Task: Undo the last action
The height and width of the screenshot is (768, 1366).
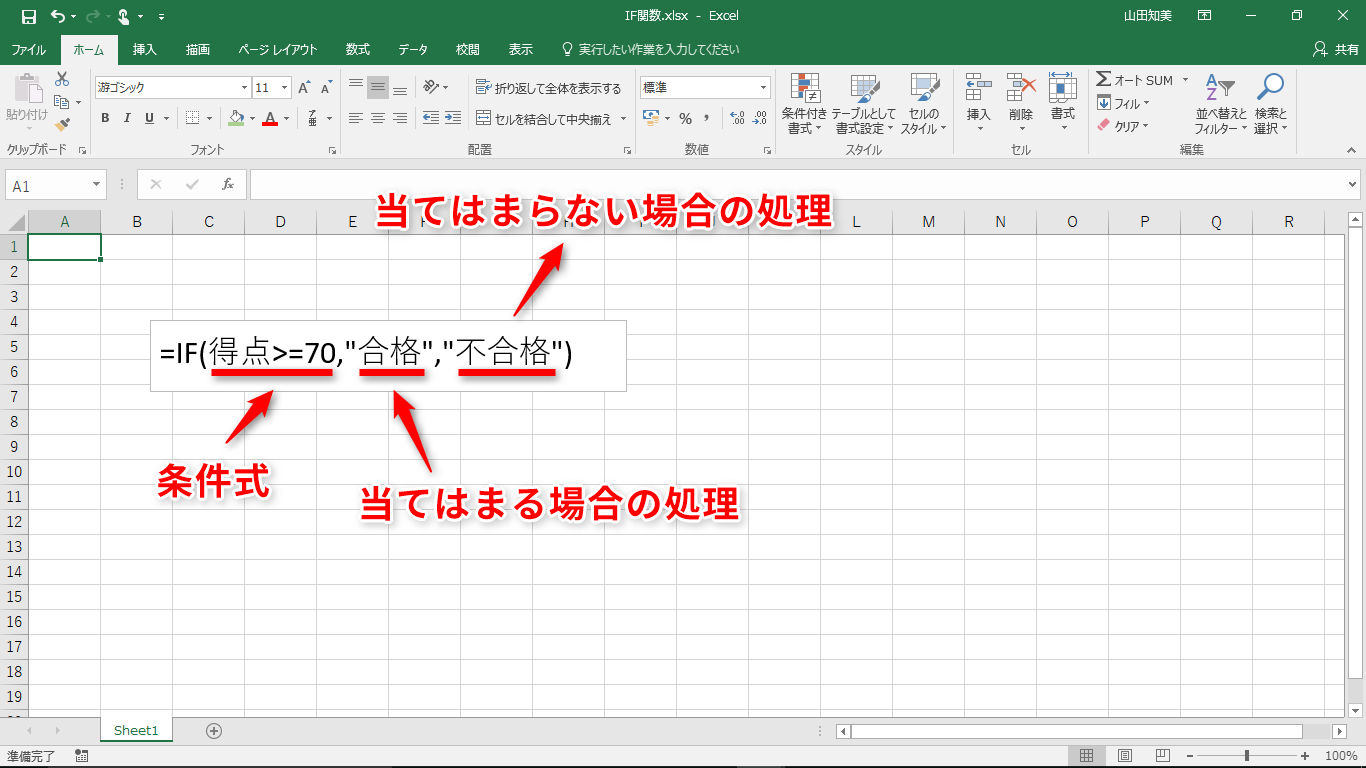Action: tap(58, 16)
